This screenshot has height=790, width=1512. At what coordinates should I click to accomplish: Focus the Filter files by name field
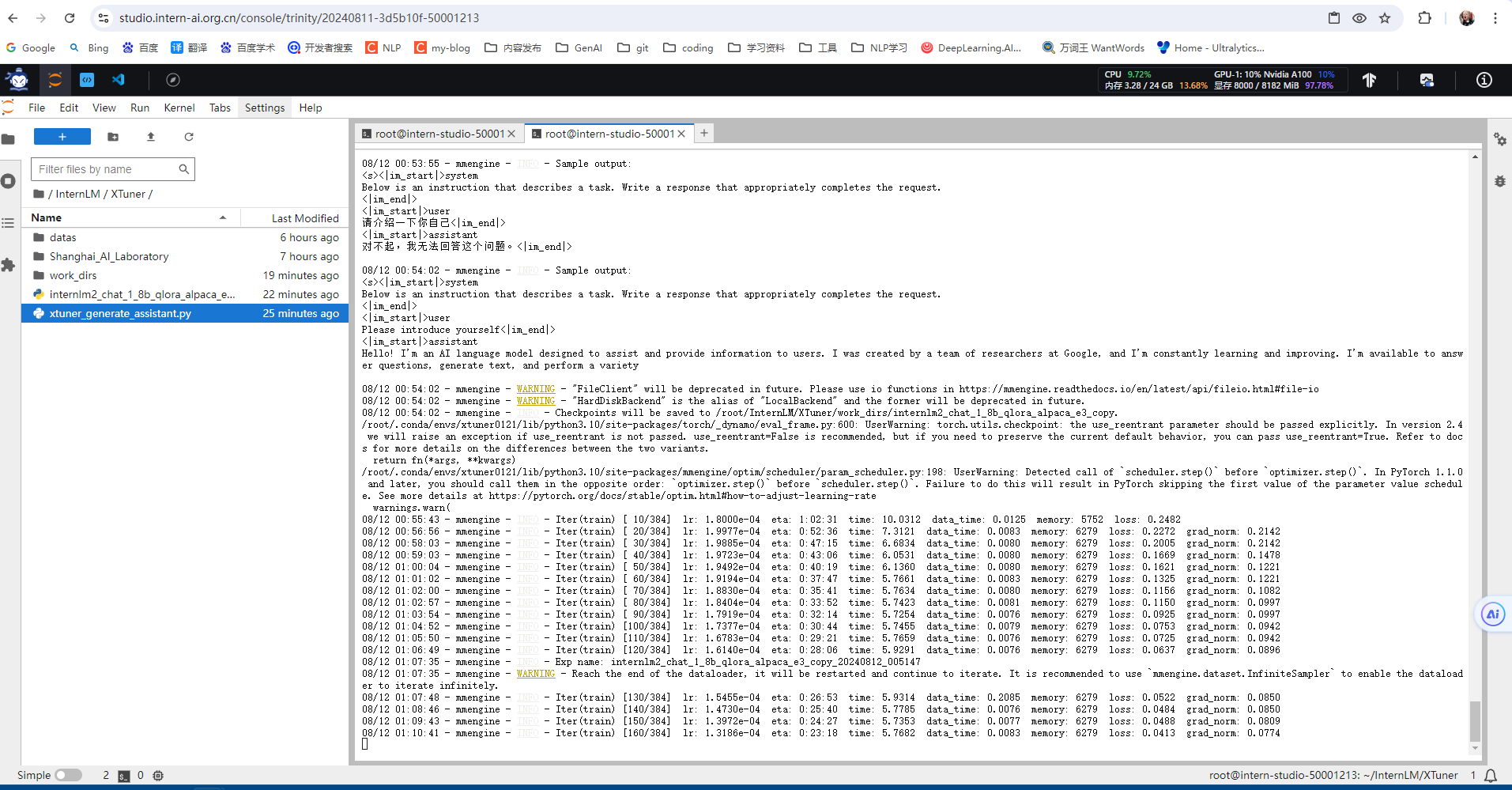112,169
